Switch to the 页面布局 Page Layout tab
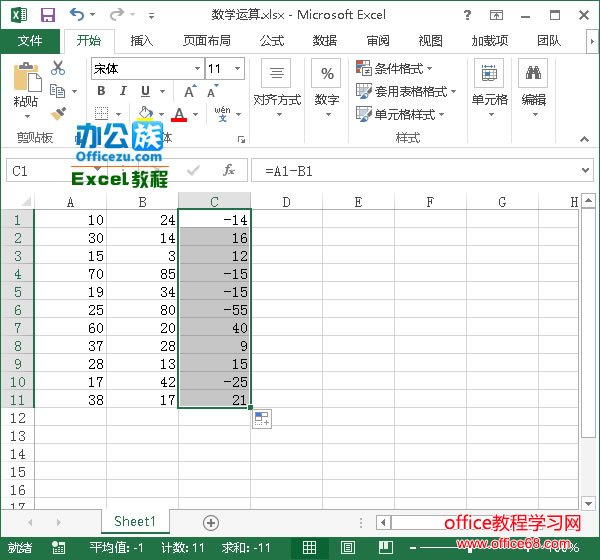Screen dimensions: 600x560 [207, 41]
